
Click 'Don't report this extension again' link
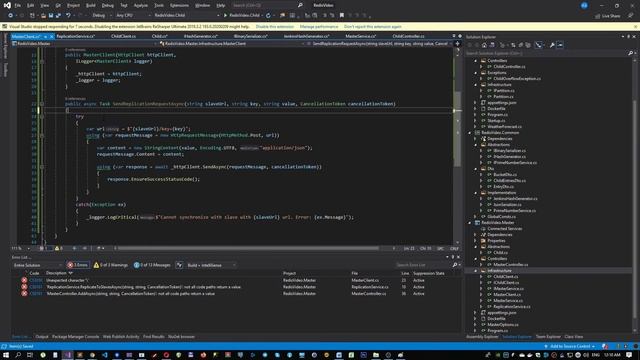point(373,27)
